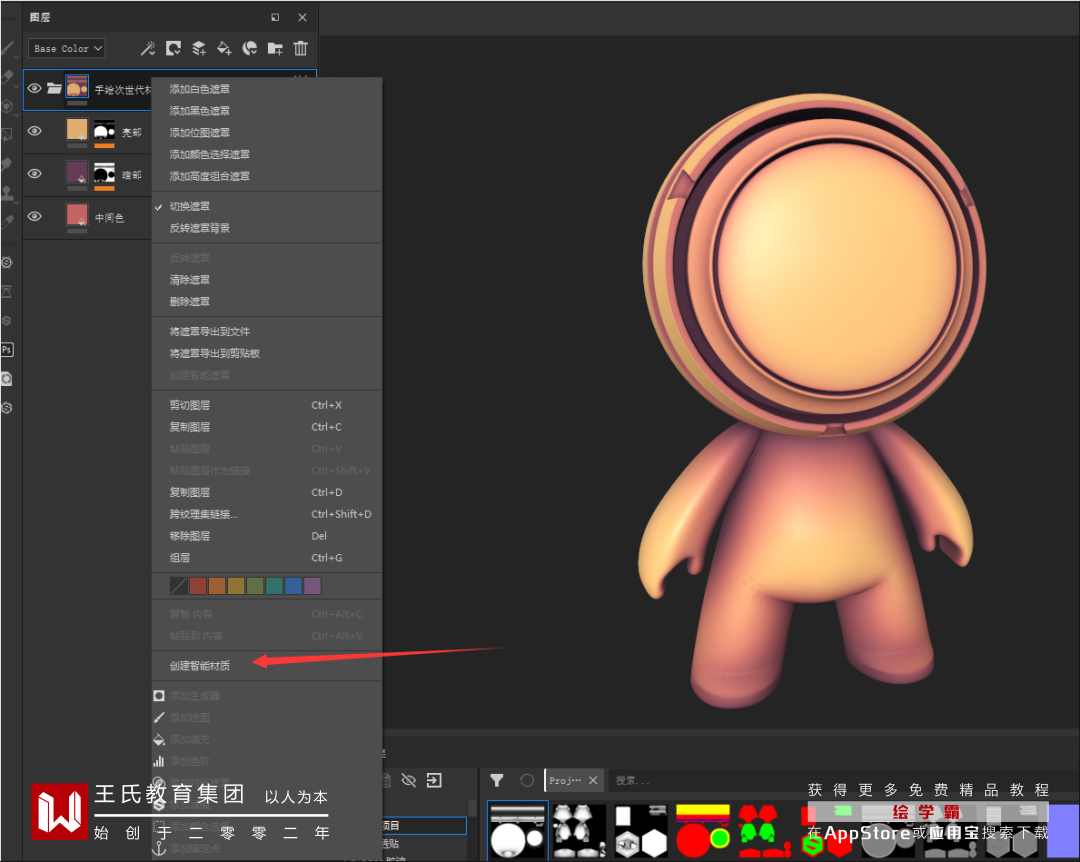This screenshot has width=1080, height=862.
Task: Pick the yellow layer color swatch
Action: click(x=236, y=586)
